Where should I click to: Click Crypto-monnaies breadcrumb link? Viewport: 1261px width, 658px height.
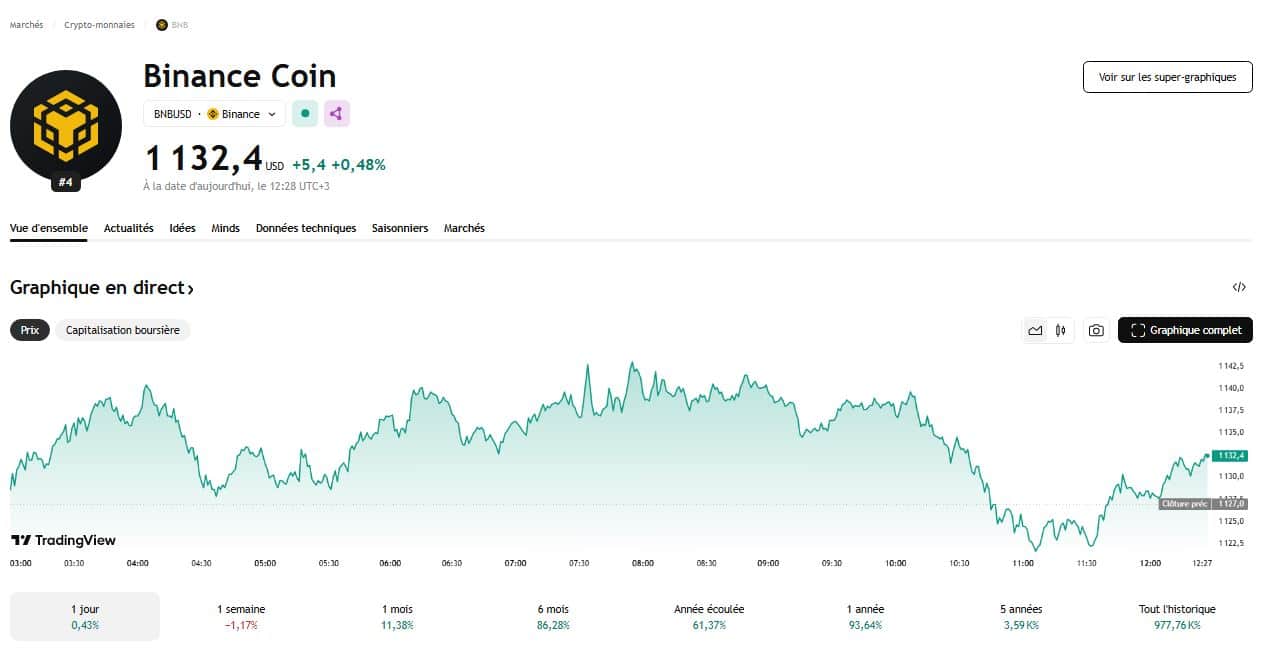[x=99, y=25]
